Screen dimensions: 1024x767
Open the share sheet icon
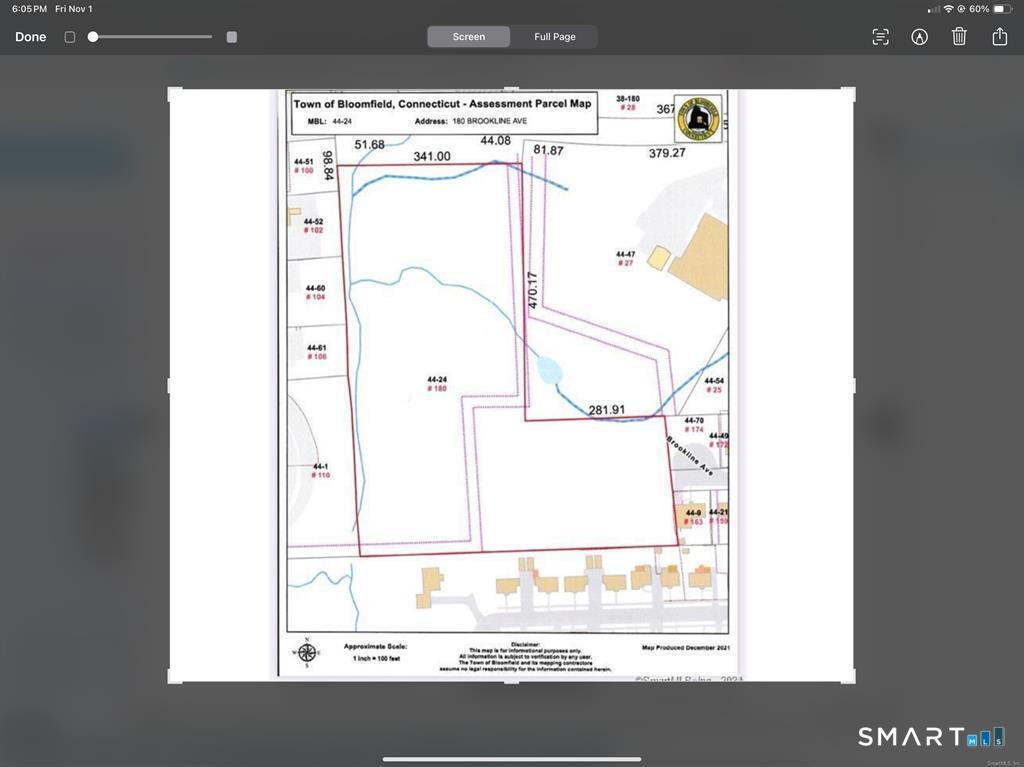tap(999, 36)
